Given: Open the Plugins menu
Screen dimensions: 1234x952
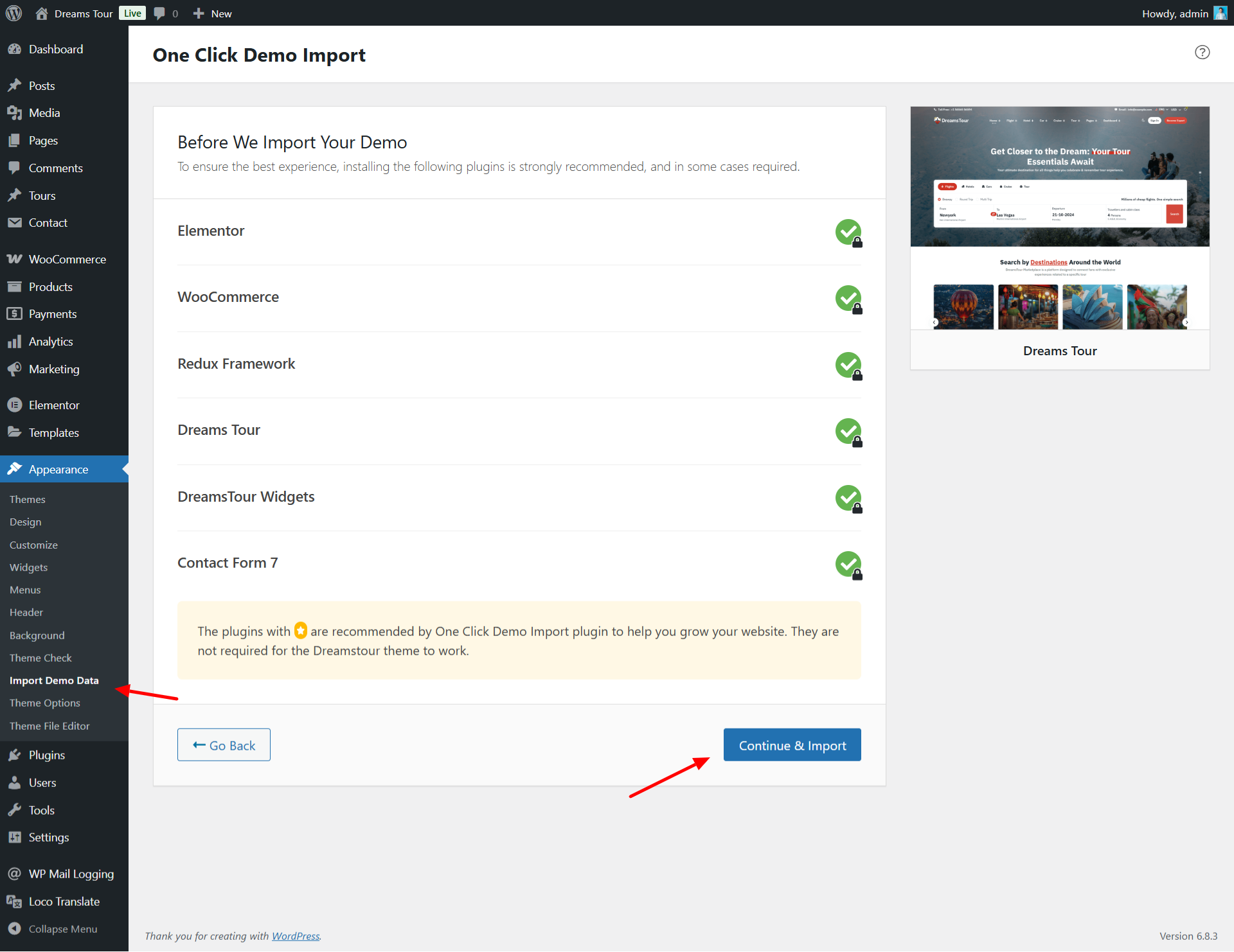Looking at the screenshot, I should point(46,755).
